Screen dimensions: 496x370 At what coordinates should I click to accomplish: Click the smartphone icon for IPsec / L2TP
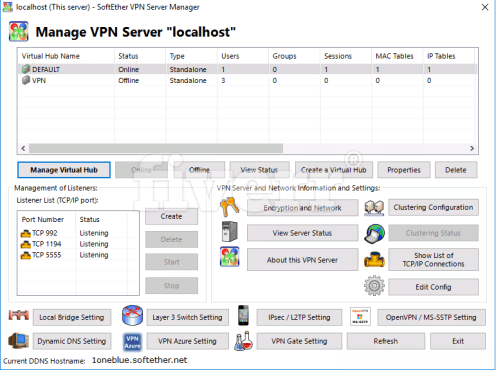click(243, 315)
